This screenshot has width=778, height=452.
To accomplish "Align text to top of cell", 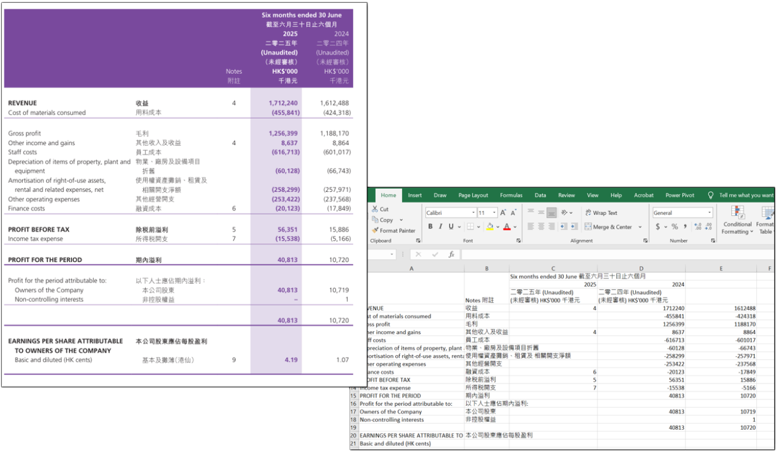I will pos(530,212).
